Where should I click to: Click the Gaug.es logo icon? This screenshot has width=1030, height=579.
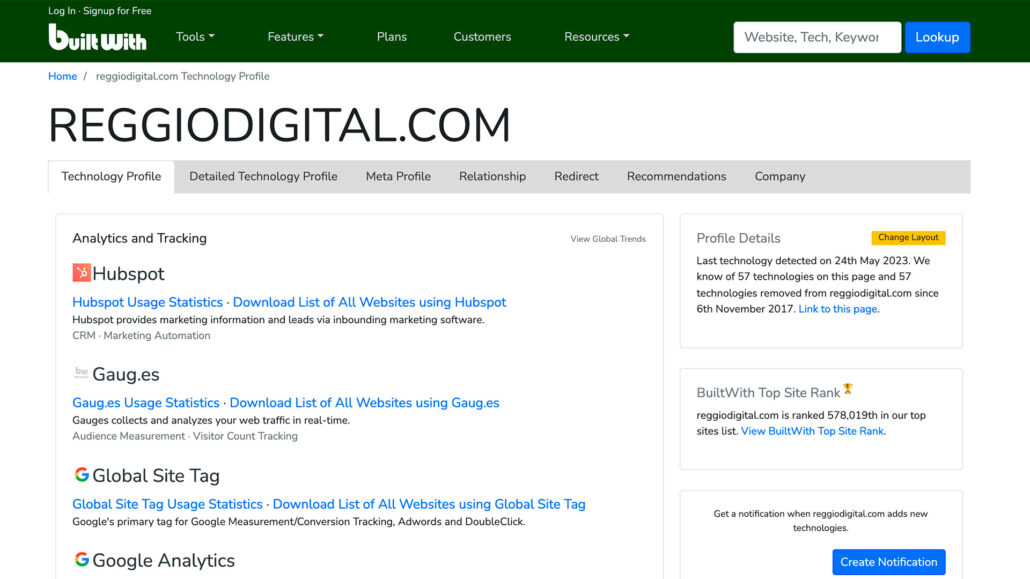click(80, 373)
